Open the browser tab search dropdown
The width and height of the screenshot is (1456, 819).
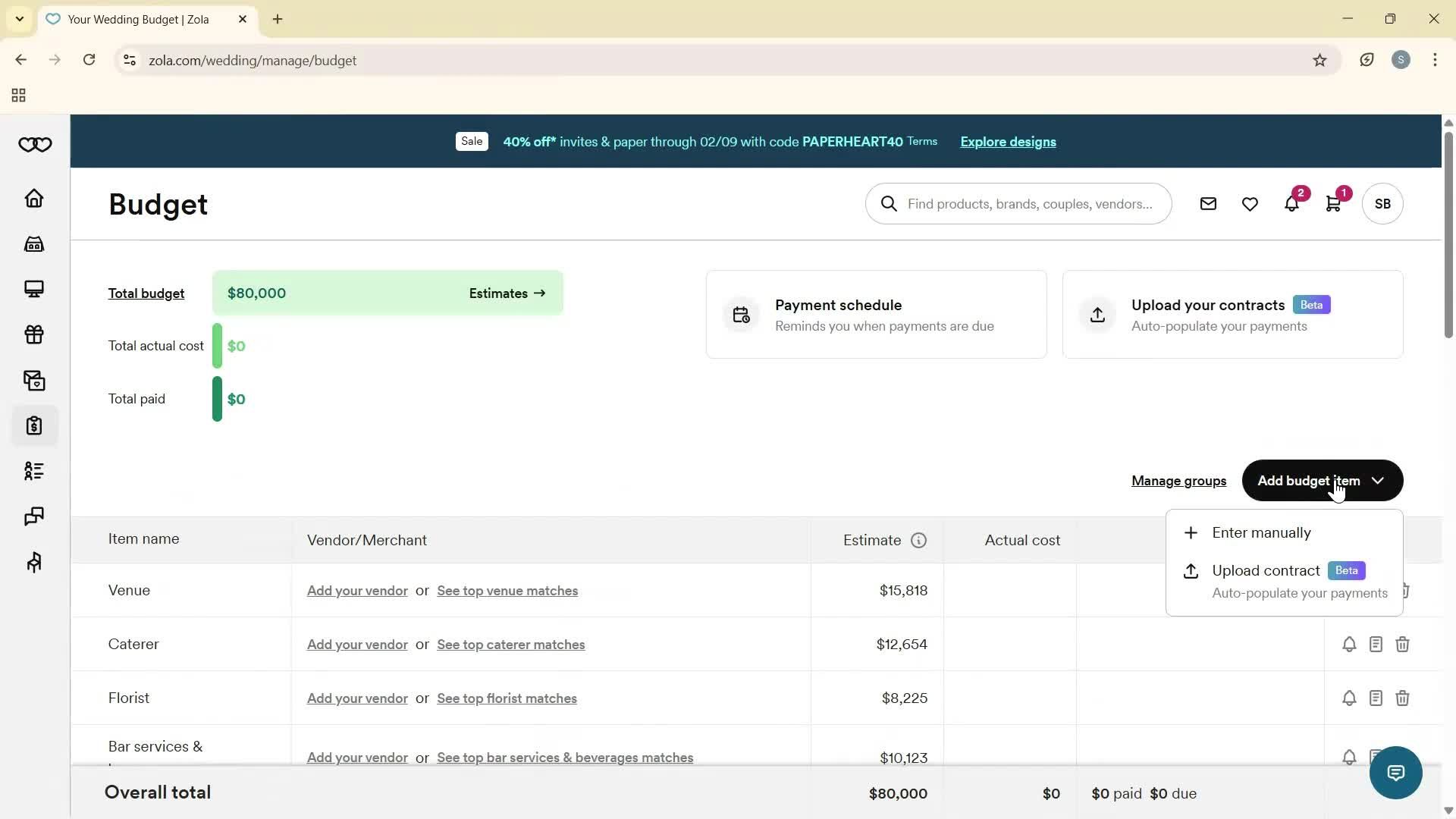[x=19, y=19]
